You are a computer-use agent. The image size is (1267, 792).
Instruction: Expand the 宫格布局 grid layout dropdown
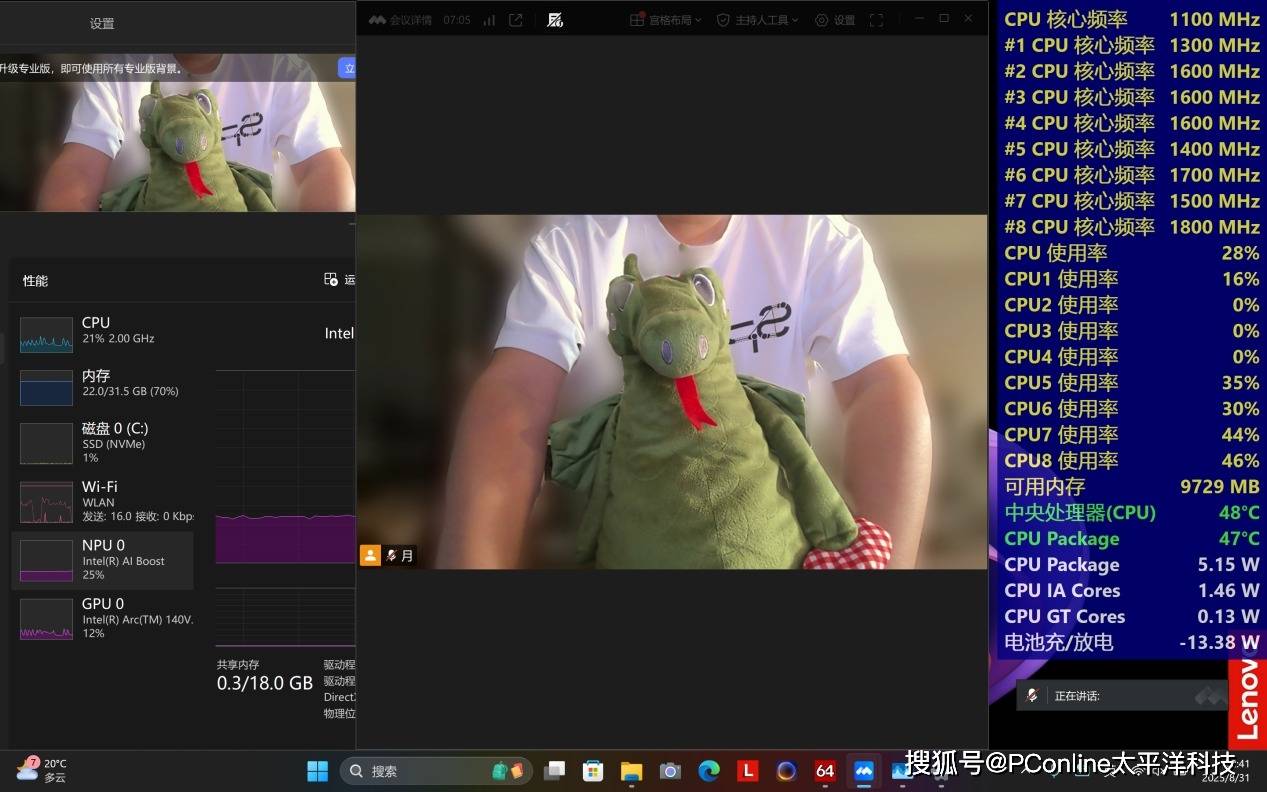666,20
